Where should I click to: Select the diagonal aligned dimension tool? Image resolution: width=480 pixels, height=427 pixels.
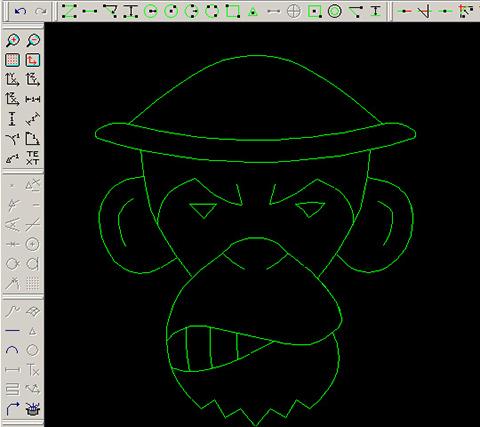(33, 119)
